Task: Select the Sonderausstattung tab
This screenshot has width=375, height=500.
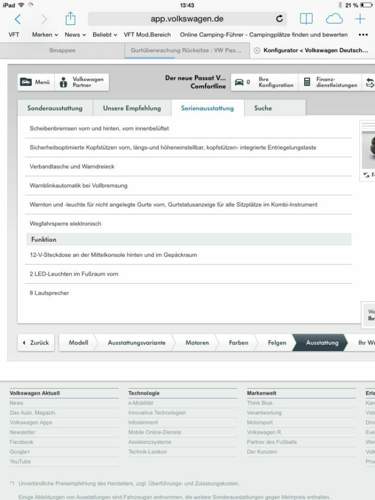Action: (x=55, y=108)
